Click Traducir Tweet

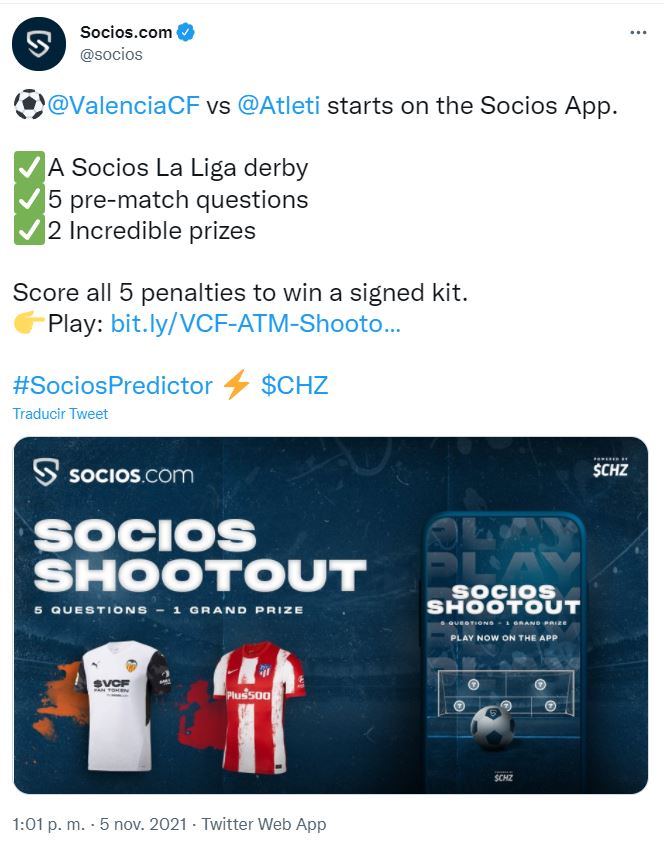coord(60,414)
